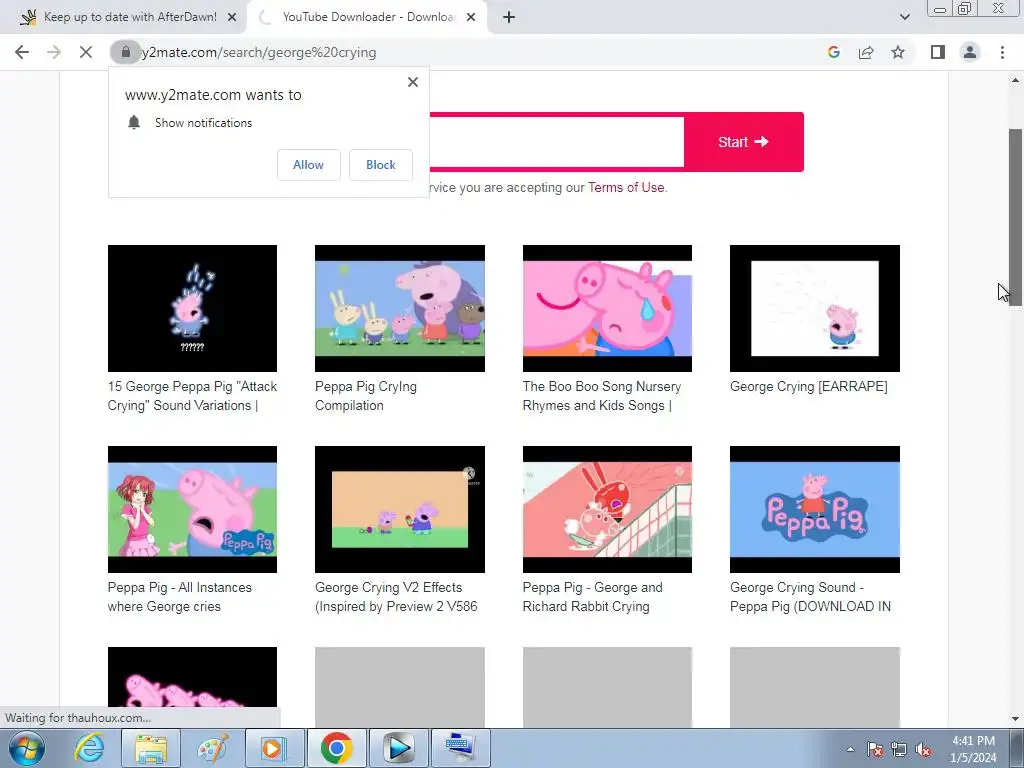
Task: Click title "George Crying [EARRAPE]"
Action: (x=808, y=387)
